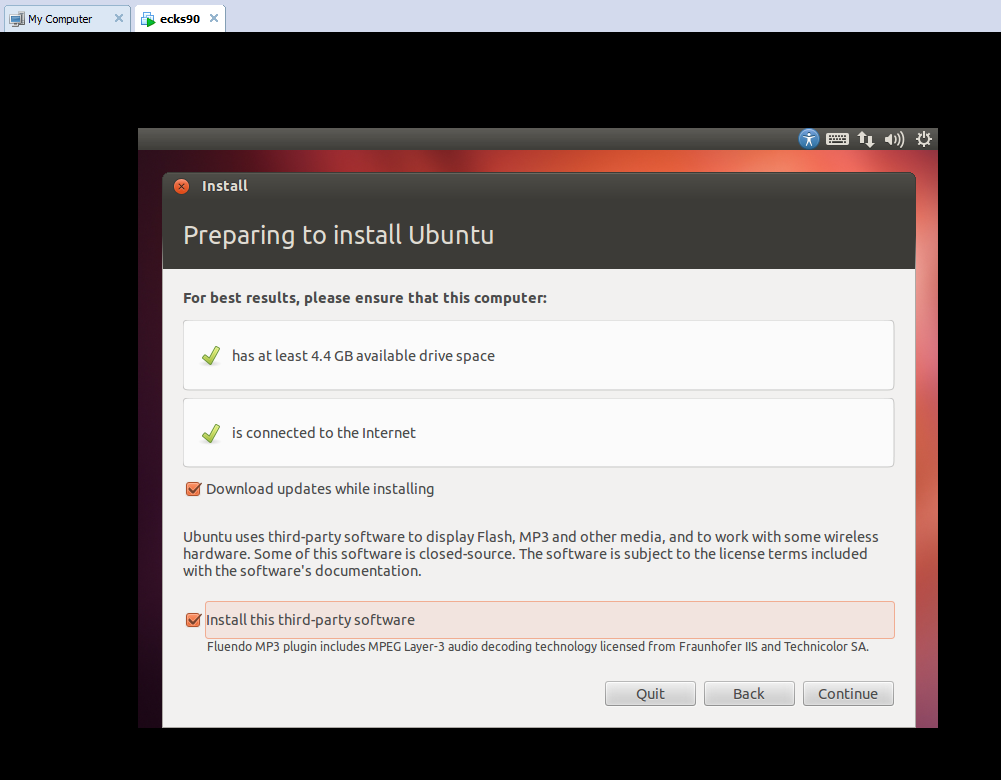Switch to the My Computer tab
Image resolution: width=1001 pixels, height=780 pixels.
(67, 19)
